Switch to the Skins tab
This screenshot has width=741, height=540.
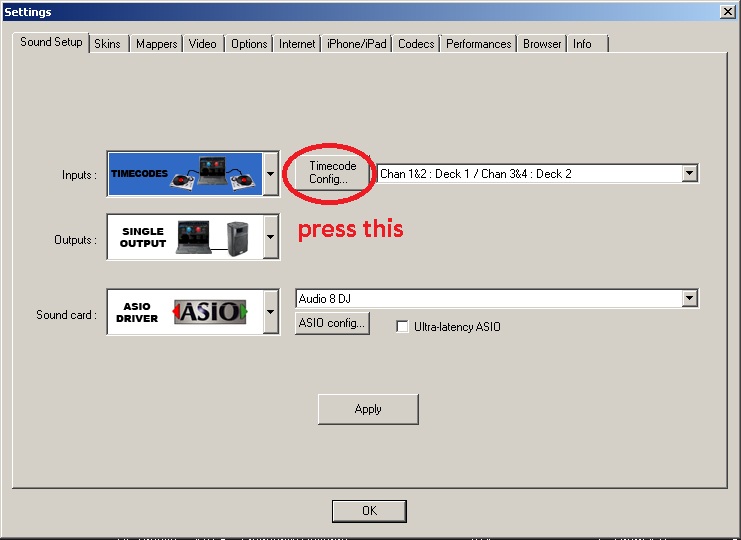coord(107,44)
